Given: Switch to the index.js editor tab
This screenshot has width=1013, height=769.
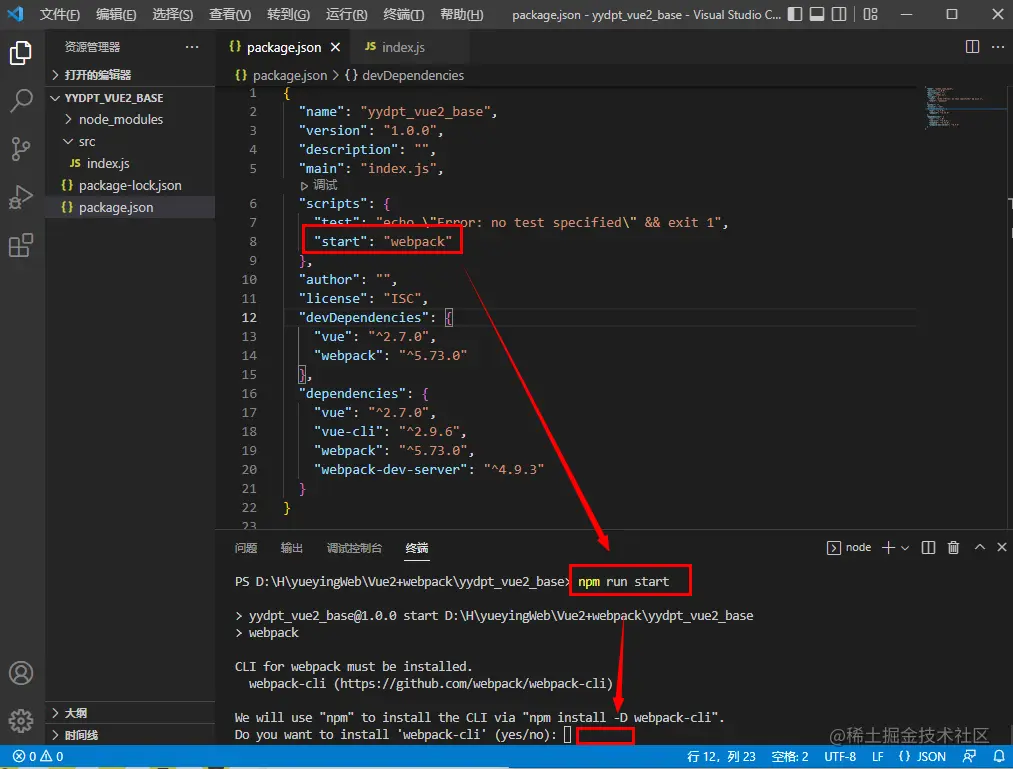Looking at the screenshot, I should (404, 47).
